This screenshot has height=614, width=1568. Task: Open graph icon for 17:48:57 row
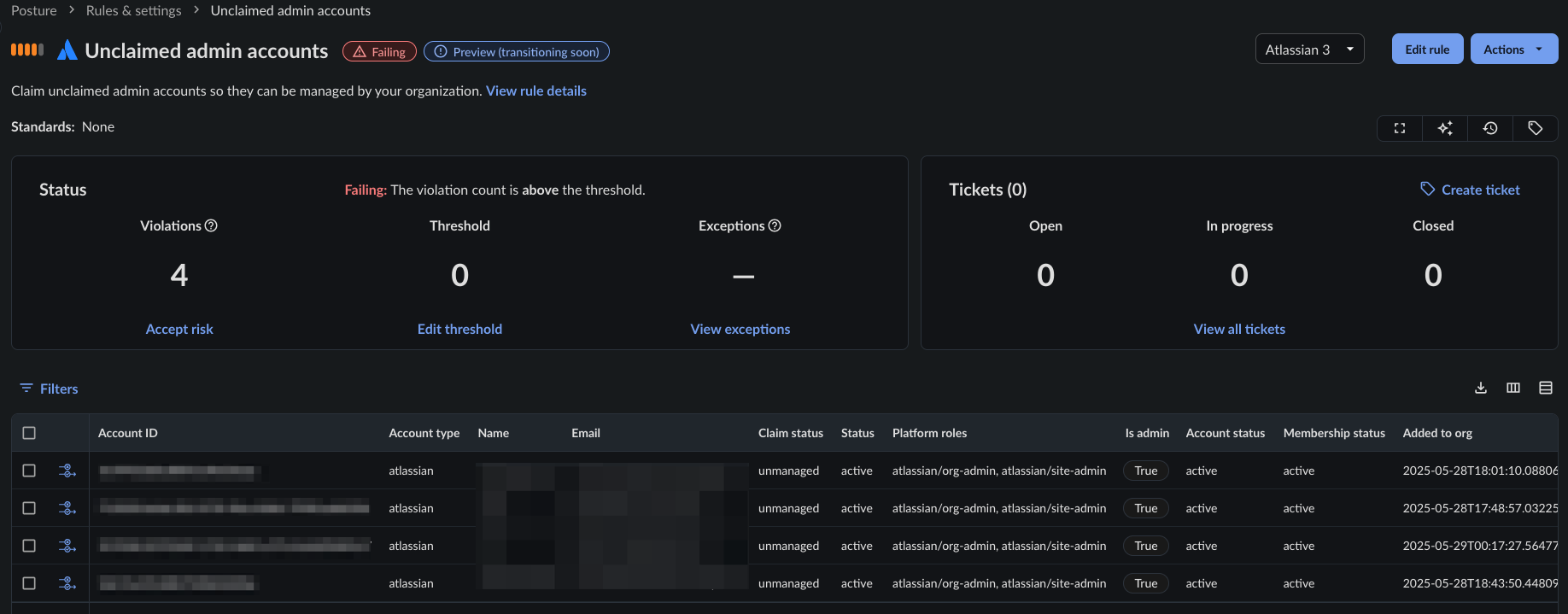[67, 508]
